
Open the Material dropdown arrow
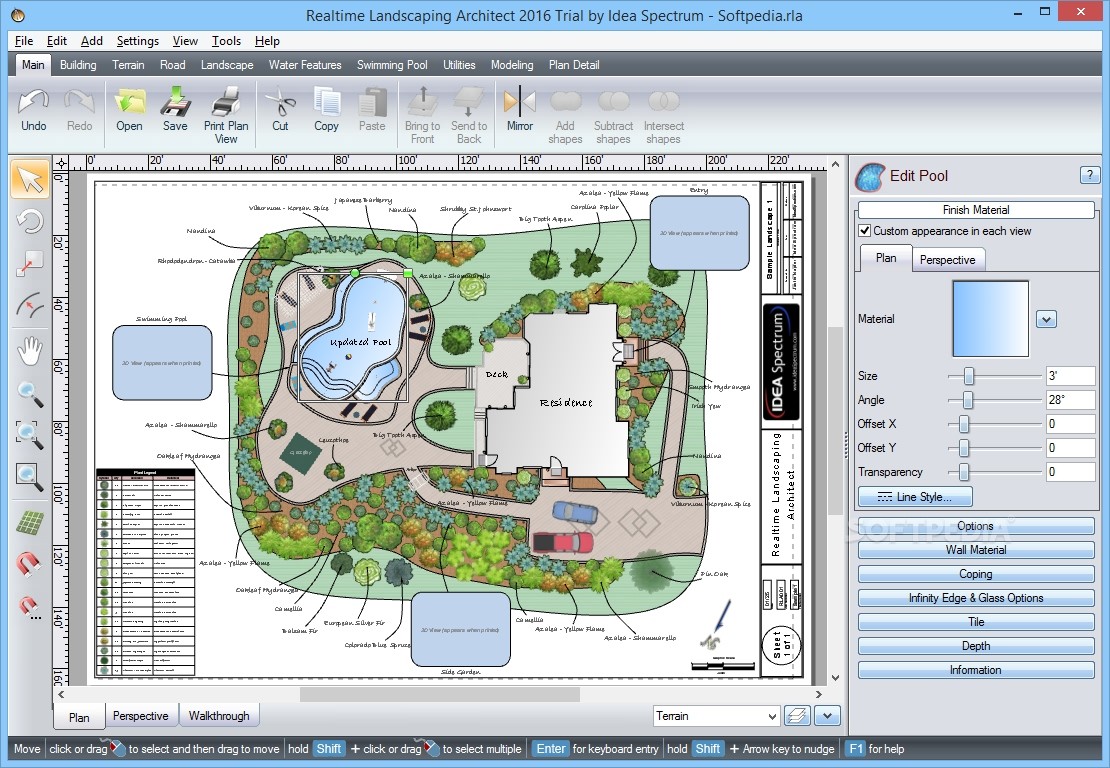coord(1046,319)
